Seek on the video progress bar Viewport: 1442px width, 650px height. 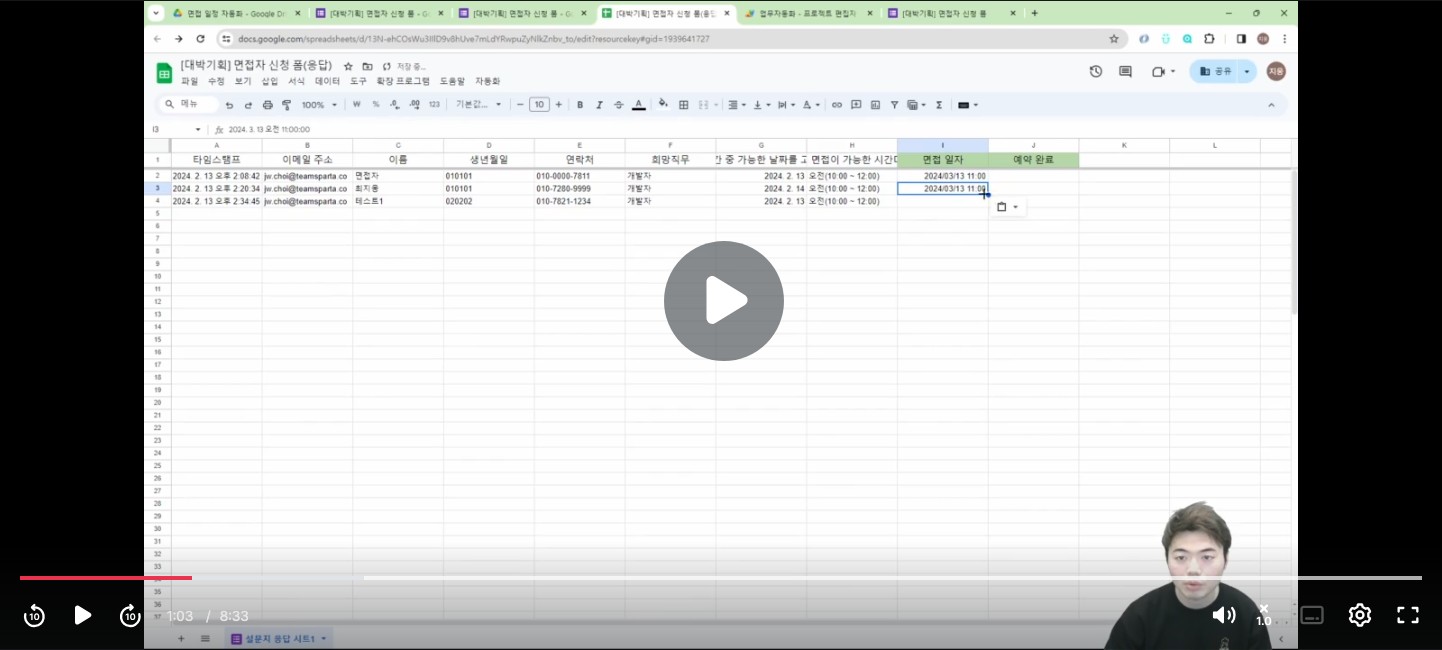click(721, 578)
